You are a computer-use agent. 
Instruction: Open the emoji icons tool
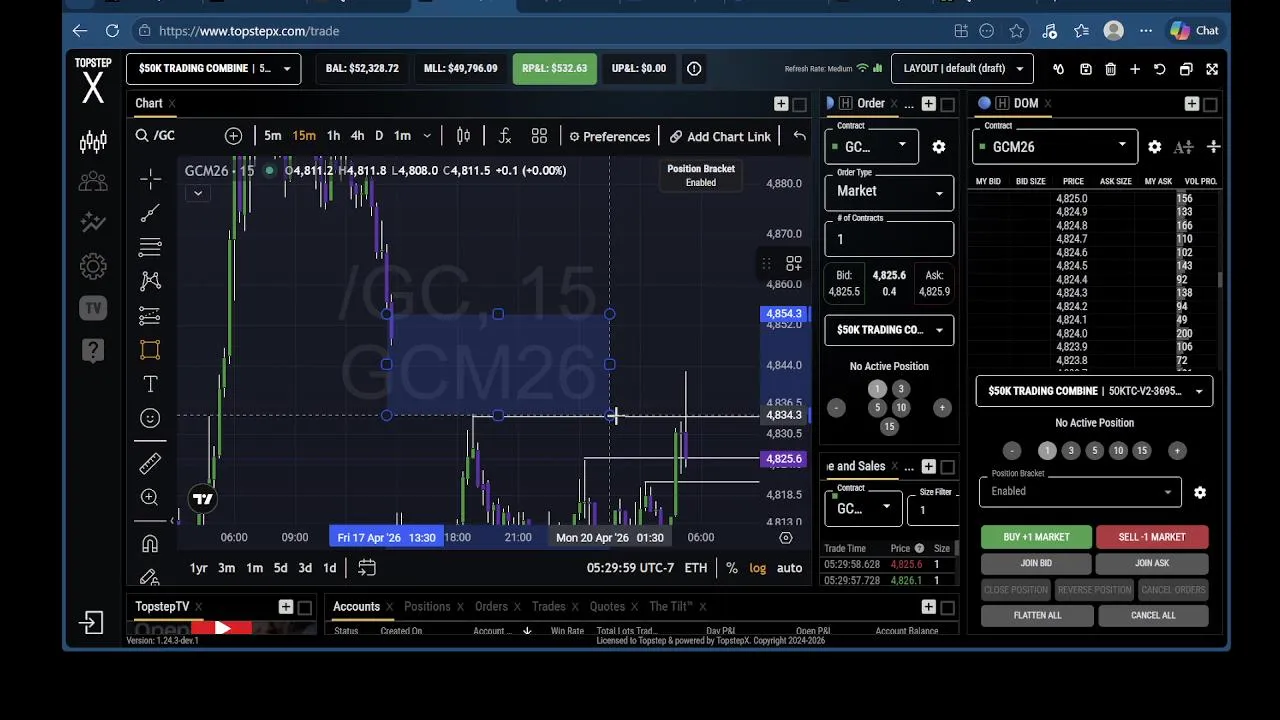(150, 418)
